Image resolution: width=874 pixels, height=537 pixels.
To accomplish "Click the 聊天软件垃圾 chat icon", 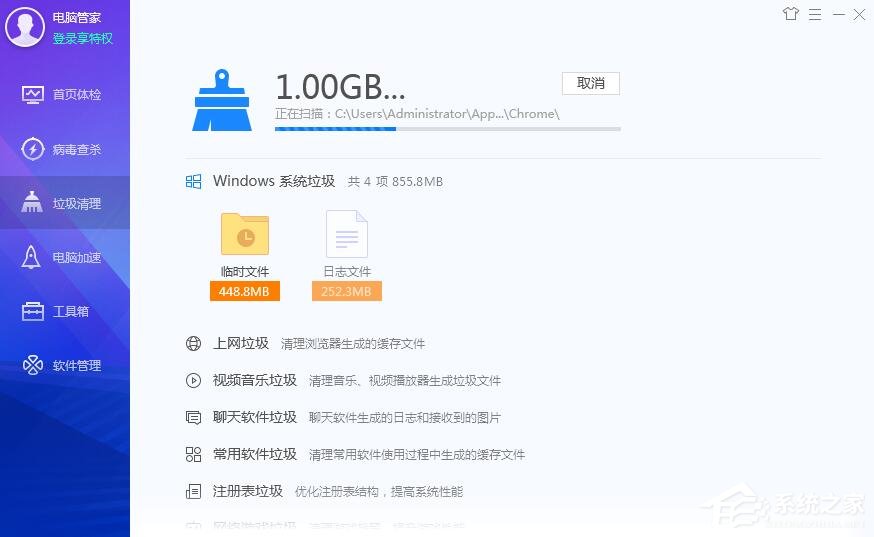I will click(x=193, y=417).
